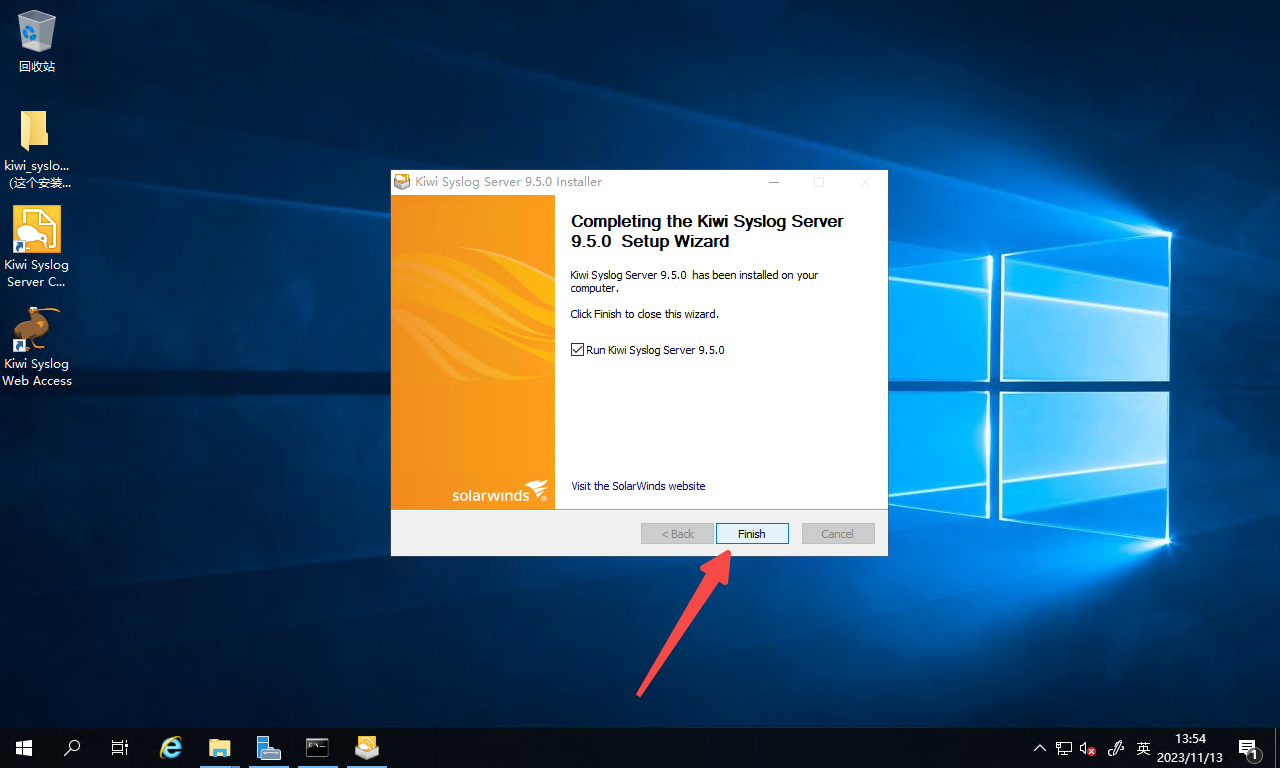Viewport: 1280px width, 768px height.
Task: Show hidden system tray icons
Action: tap(1040, 748)
